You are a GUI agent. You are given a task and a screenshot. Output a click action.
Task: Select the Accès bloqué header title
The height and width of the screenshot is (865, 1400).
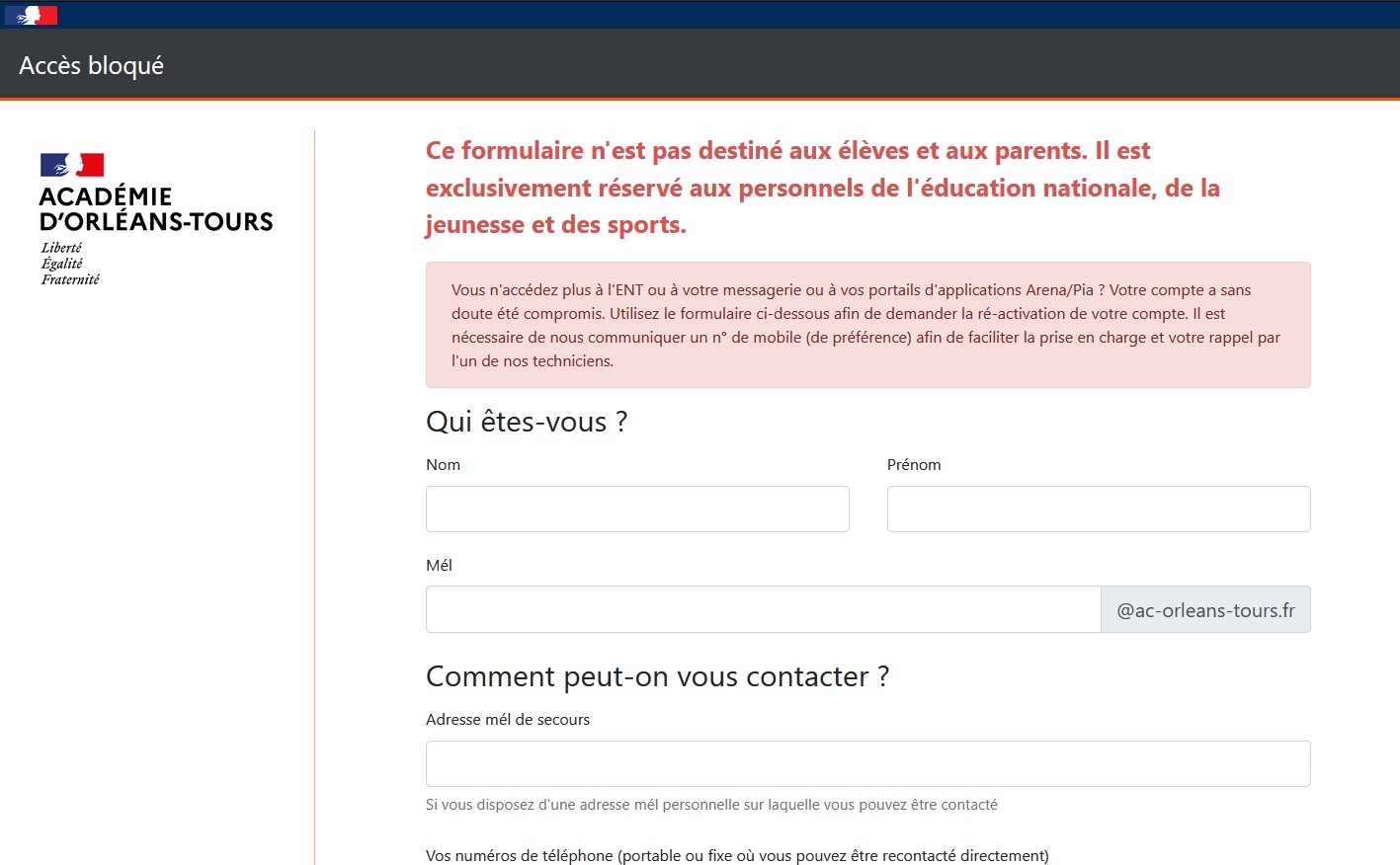click(90, 65)
